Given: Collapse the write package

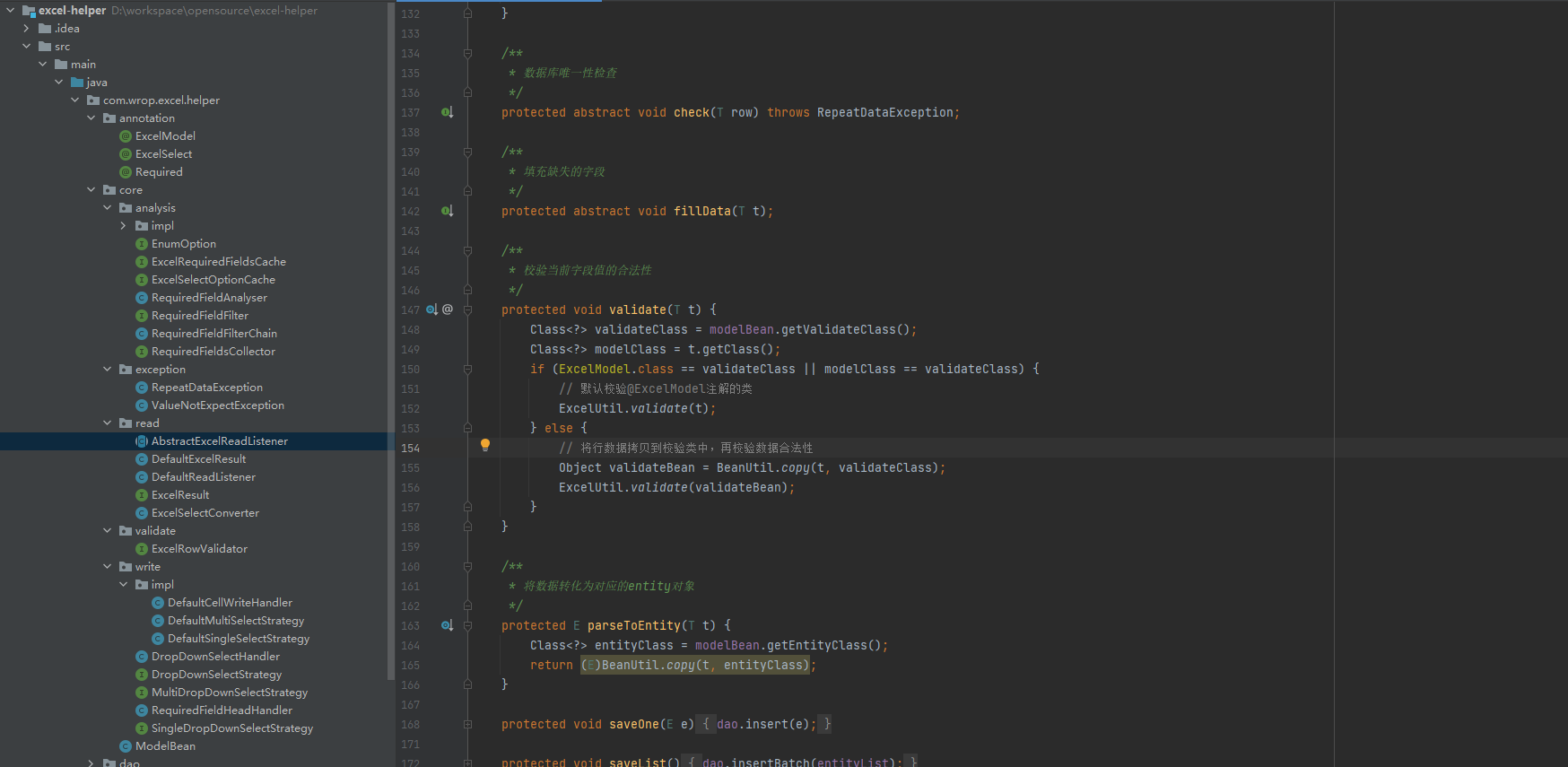Looking at the screenshot, I should coord(107,567).
